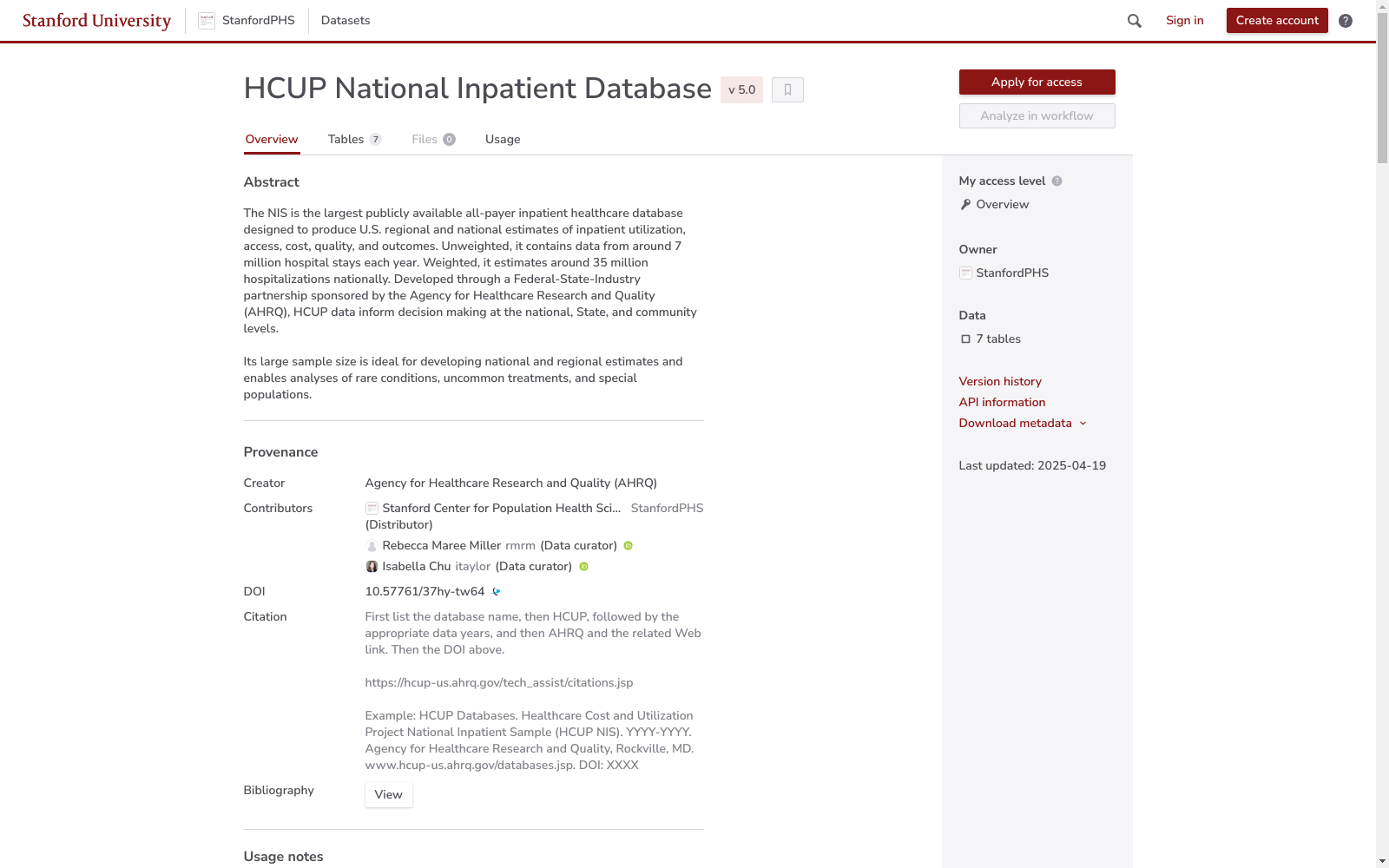
Task: Go to the Stanford University home logo
Action: tap(96, 21)
